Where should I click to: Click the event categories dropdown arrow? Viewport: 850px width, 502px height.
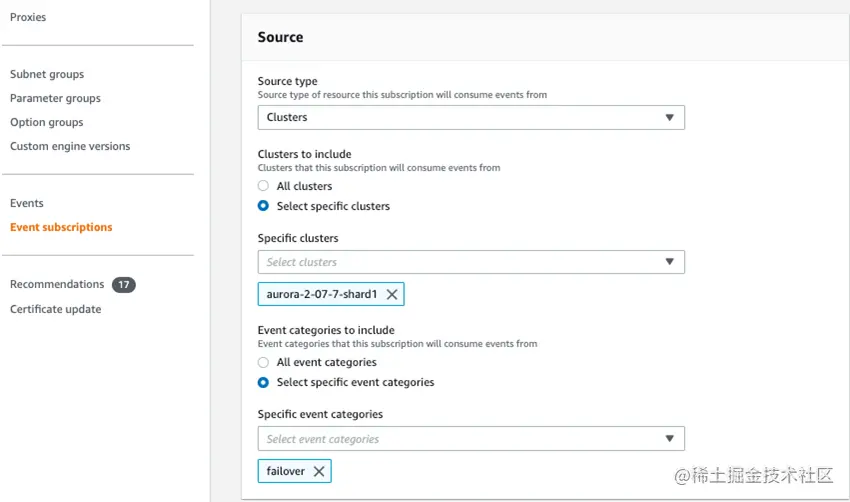coord(670,440)
